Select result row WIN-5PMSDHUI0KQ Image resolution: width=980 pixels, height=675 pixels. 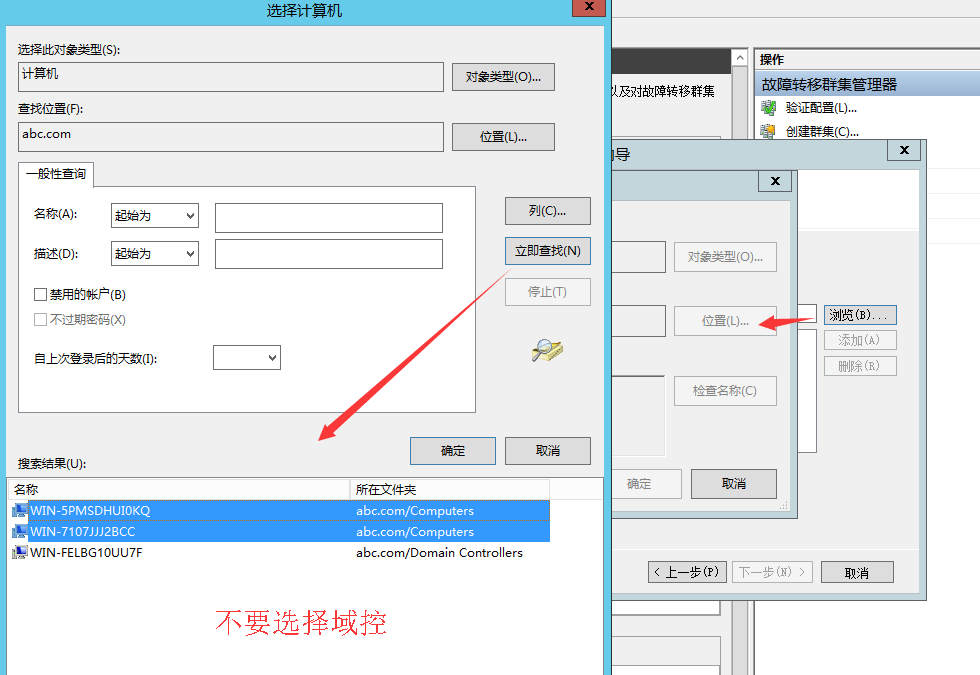click(x=280, y=511)
